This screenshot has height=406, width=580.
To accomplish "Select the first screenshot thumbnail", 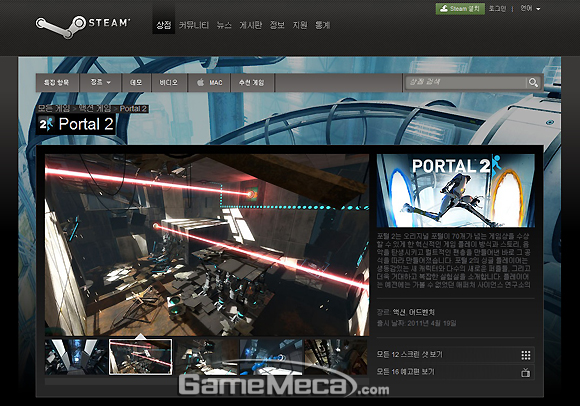I will click(76, 357).
